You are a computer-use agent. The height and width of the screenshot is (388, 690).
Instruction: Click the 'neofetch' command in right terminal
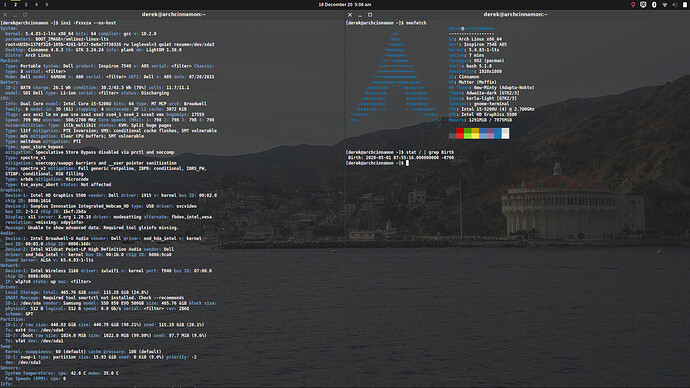coord(416,23)
